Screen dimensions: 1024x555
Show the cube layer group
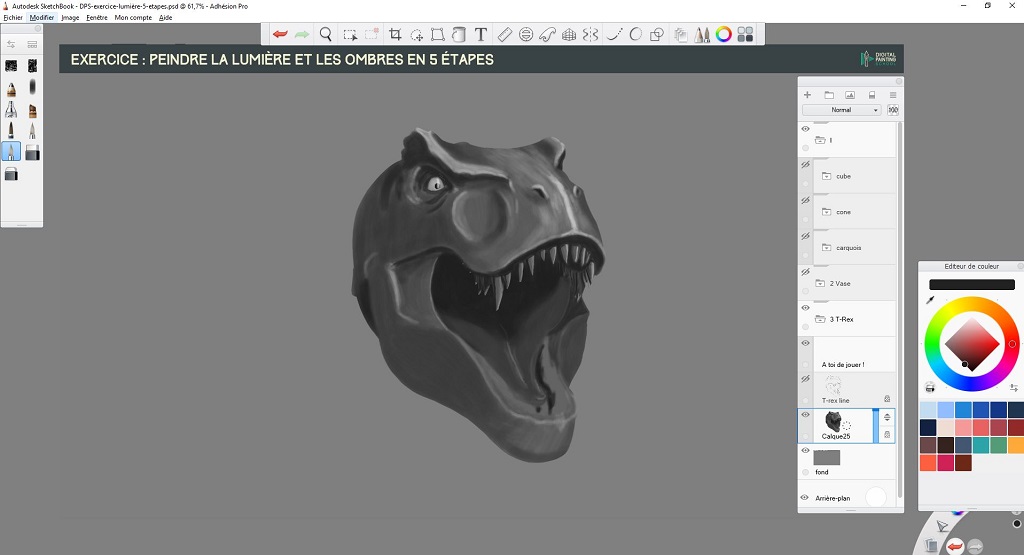[806, 164]
